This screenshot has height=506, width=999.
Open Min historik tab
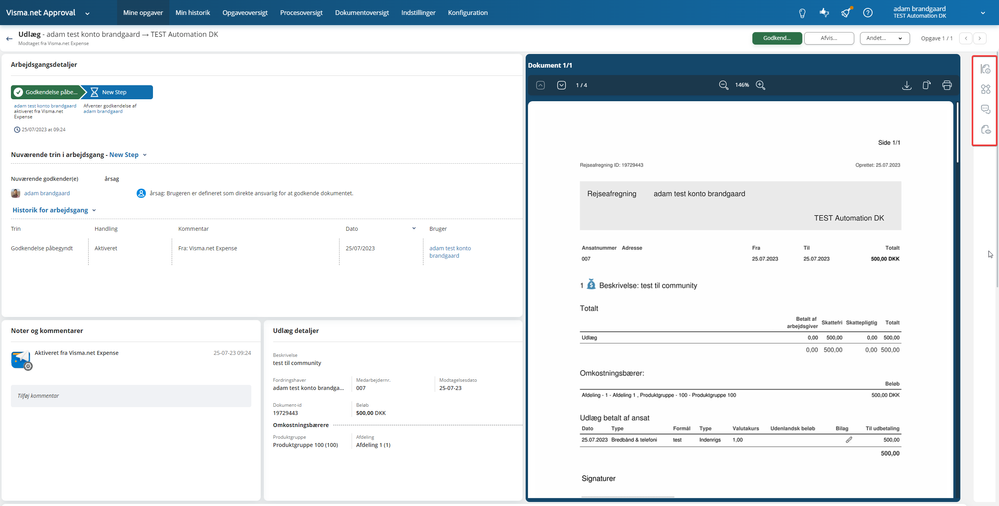(192, 13)
